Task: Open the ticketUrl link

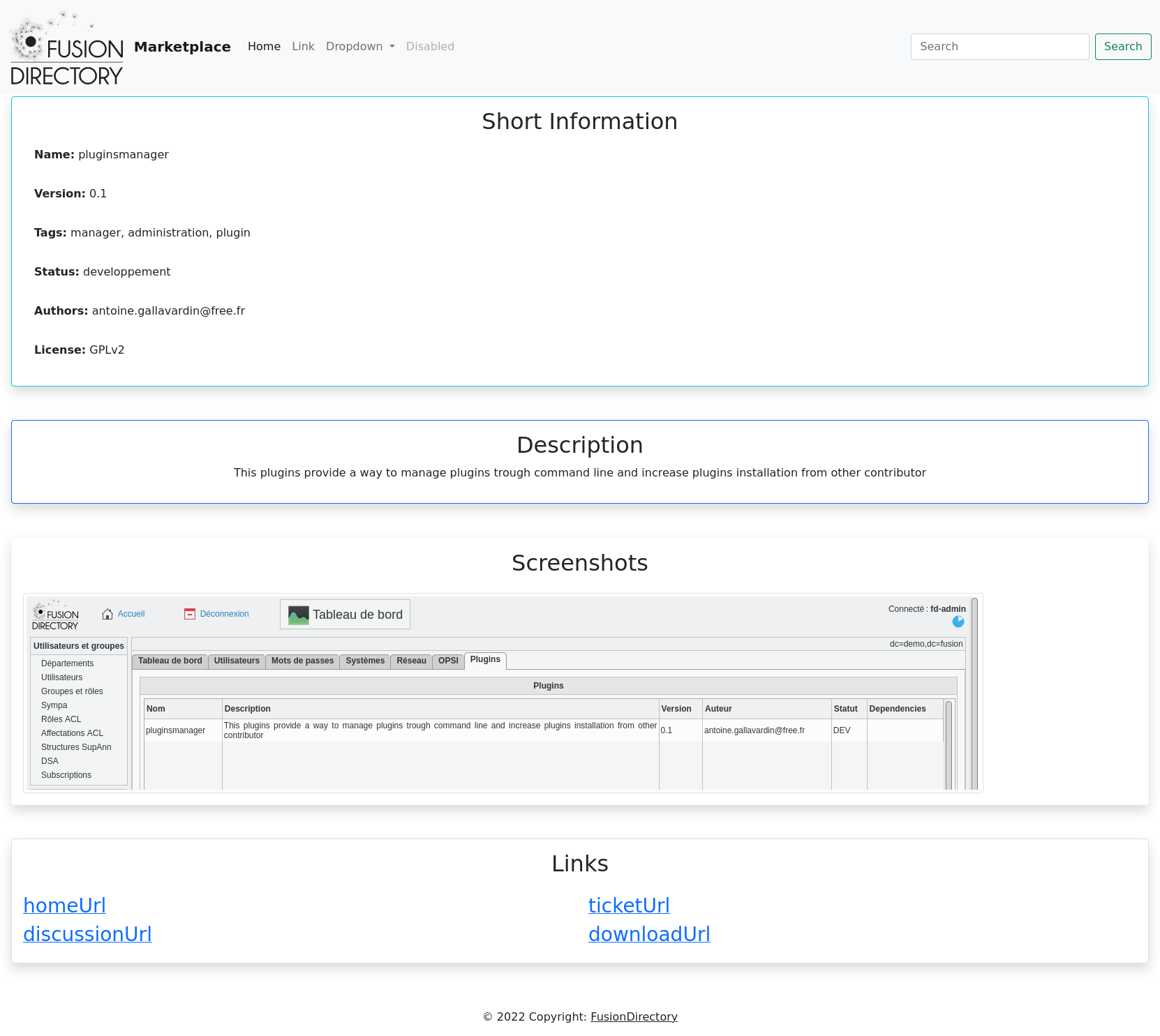Action: click(629, 905)
